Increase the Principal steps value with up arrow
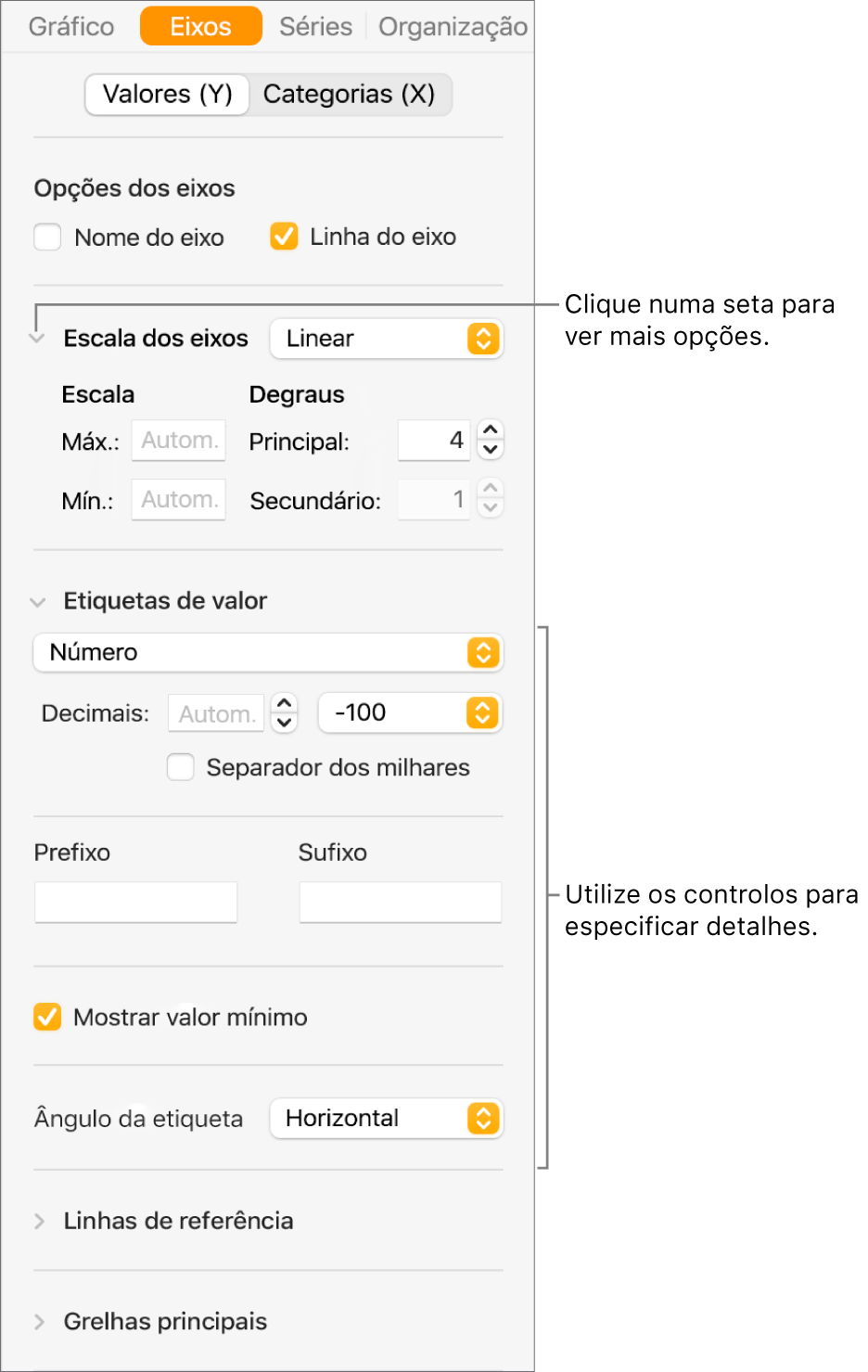The image size is (868, 1372). point(491,430)
